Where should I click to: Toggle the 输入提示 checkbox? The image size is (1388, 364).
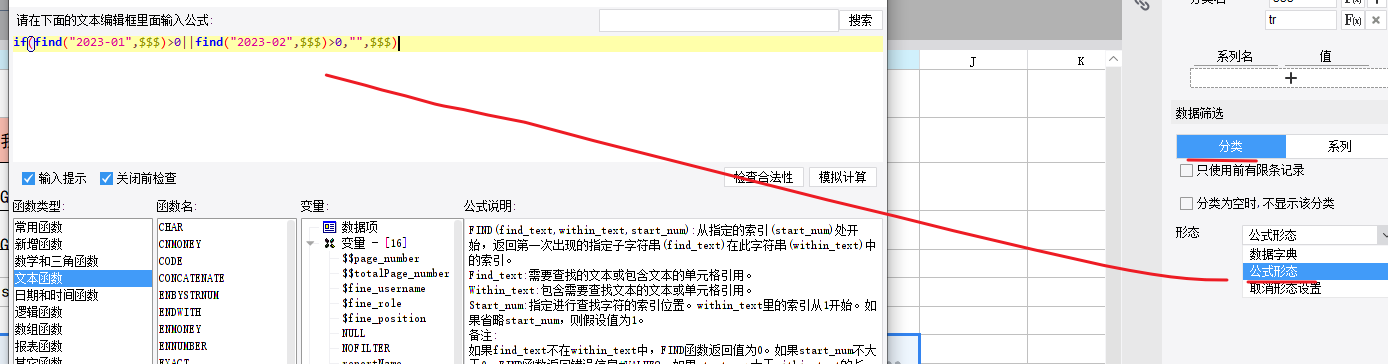(28, 178)
